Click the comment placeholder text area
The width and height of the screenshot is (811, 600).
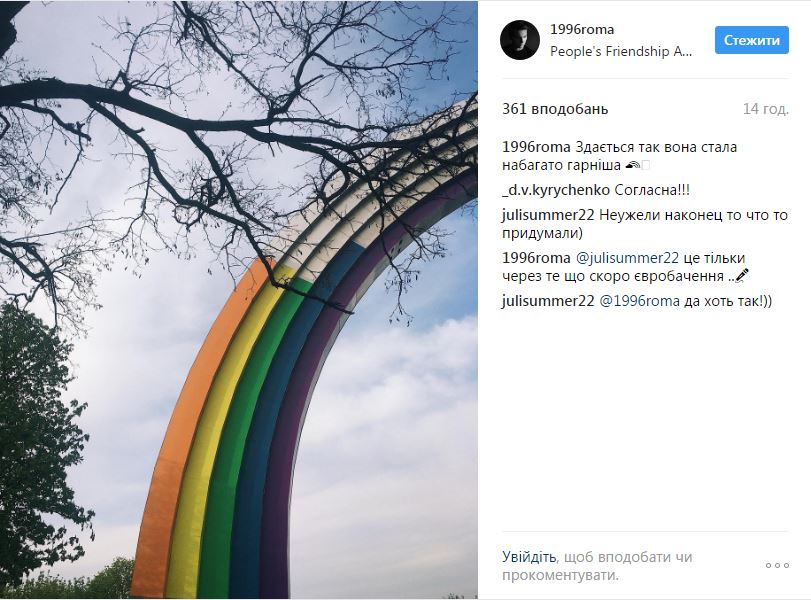[597, 566]
